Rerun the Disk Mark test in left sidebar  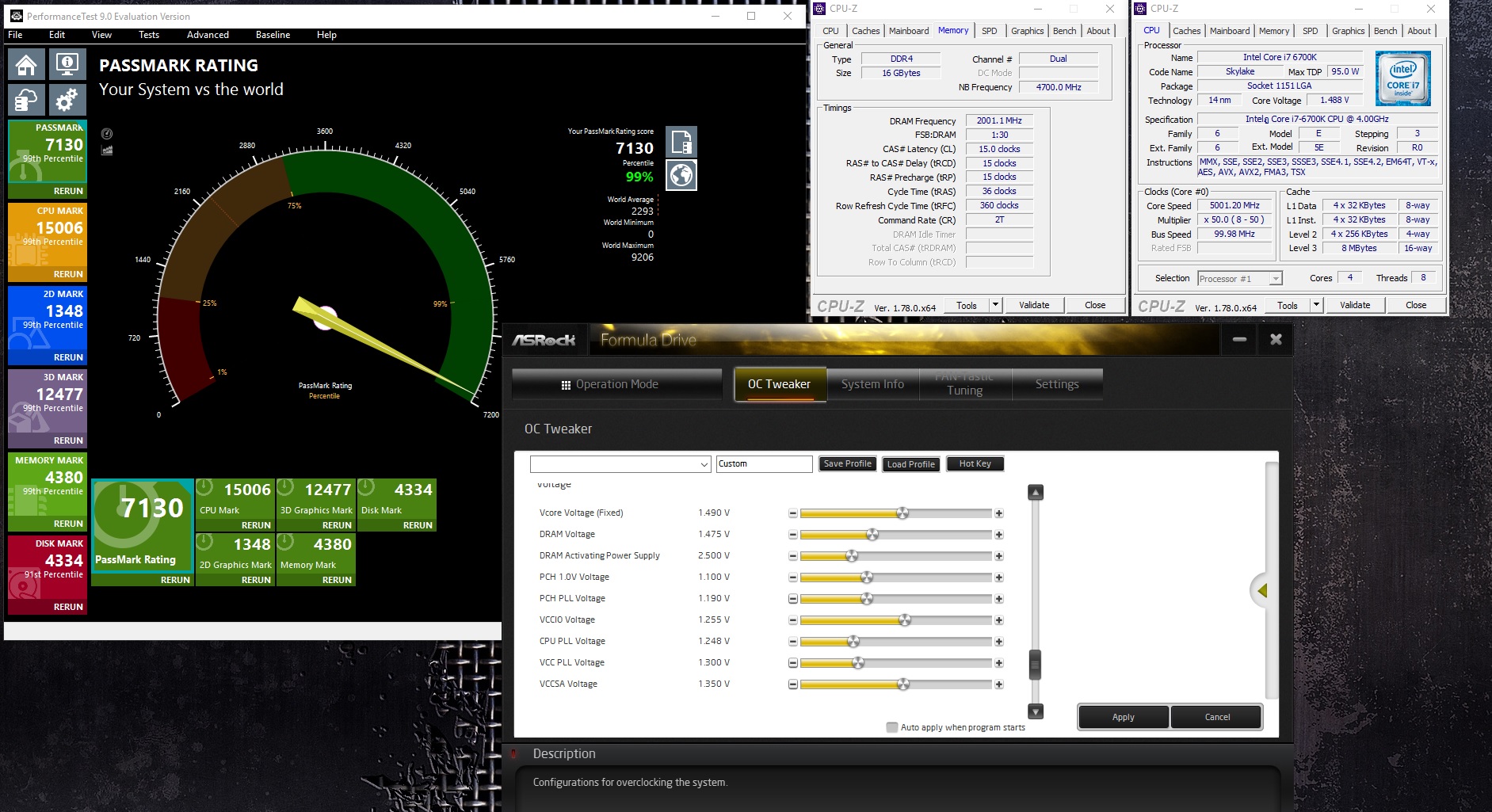[68, 607]
